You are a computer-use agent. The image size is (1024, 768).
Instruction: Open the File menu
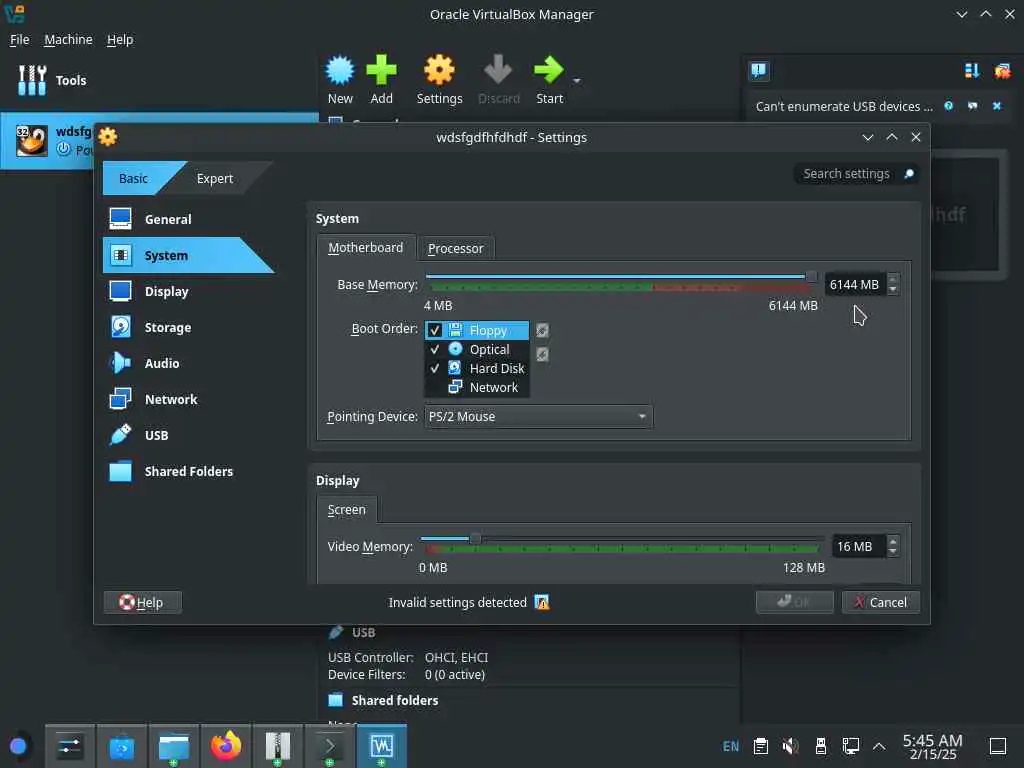(x=20, y=40)
